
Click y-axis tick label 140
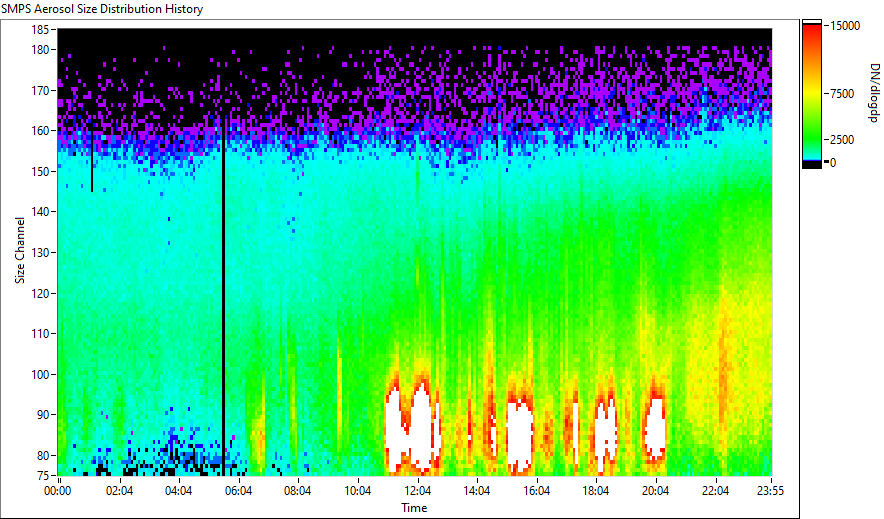coord(40,212)
